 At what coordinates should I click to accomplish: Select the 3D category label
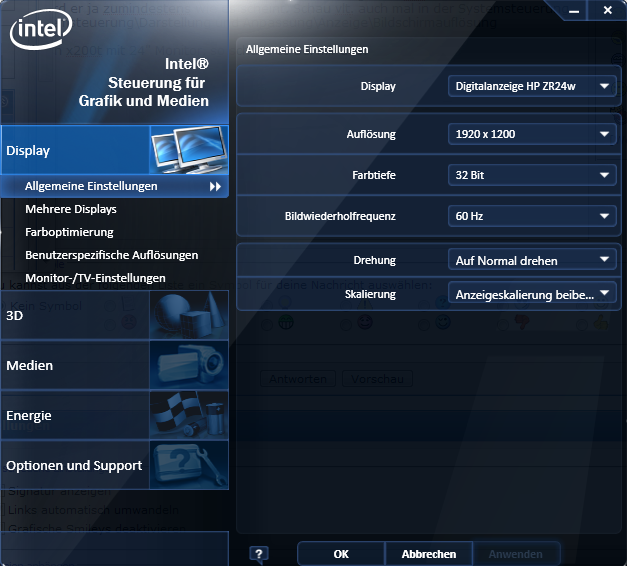pyautogui.click(x=15, y=316)
